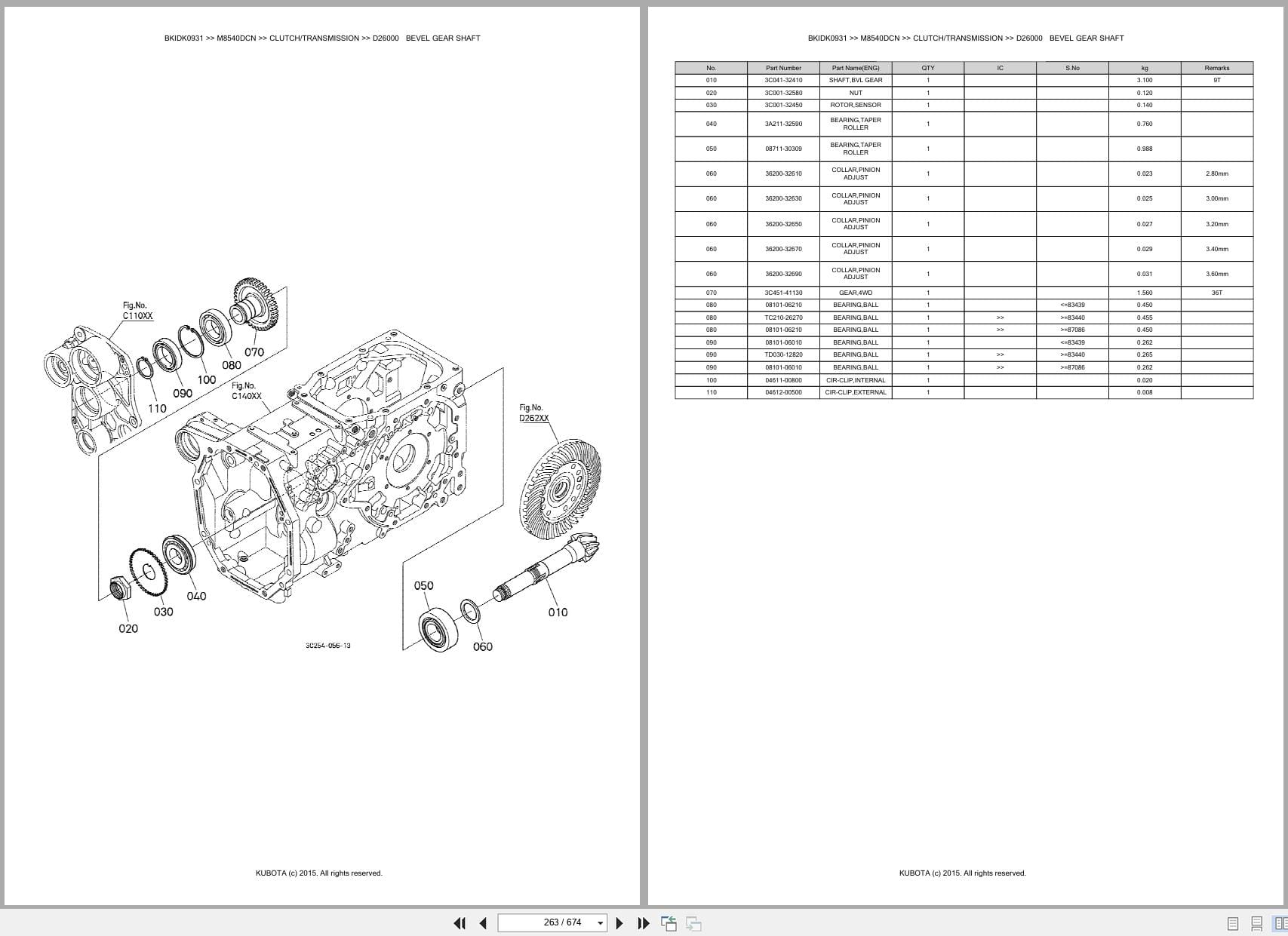Image resolution: width=1288 pixels, height=936 pixels.
Task: Go to the next page
Action: pos(619,923)
